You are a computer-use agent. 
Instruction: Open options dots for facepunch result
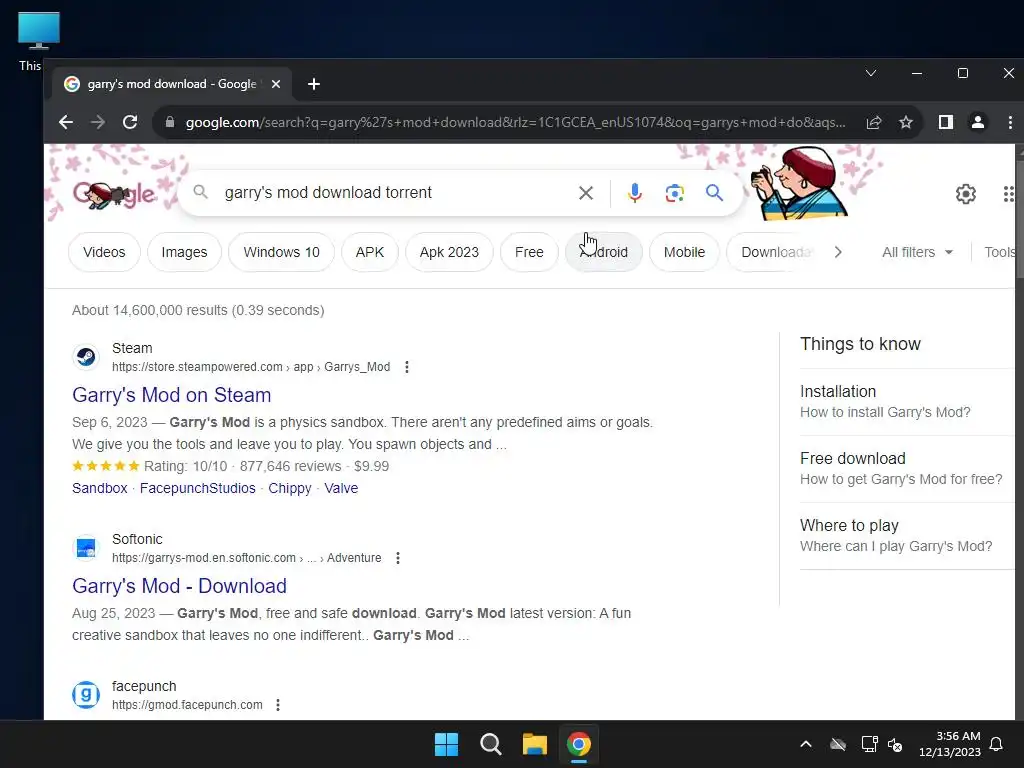click(278, 705)
